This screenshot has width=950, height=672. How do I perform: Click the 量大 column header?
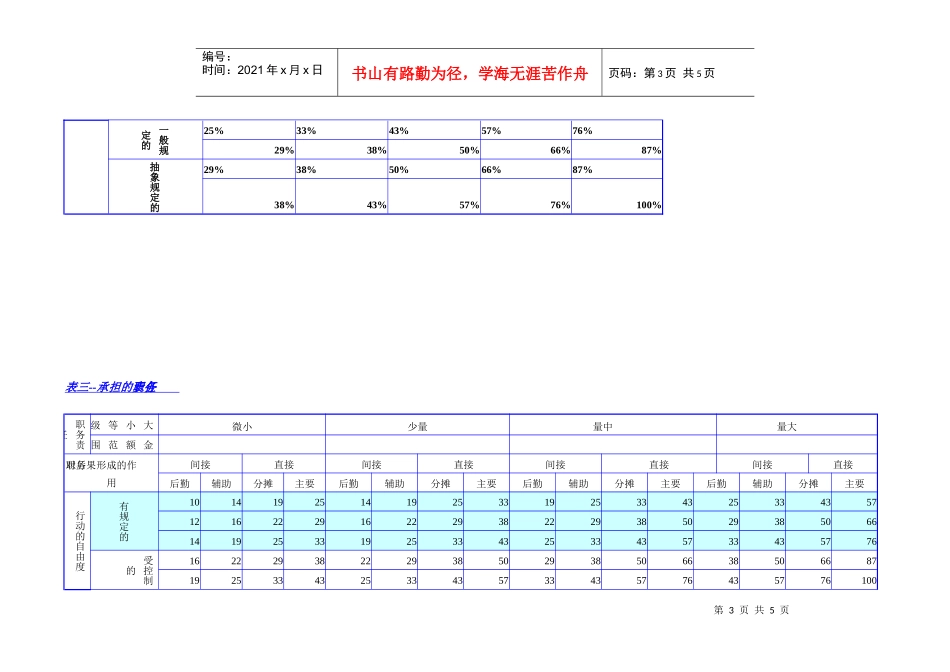pyautogui.click(x=786, y=427)
